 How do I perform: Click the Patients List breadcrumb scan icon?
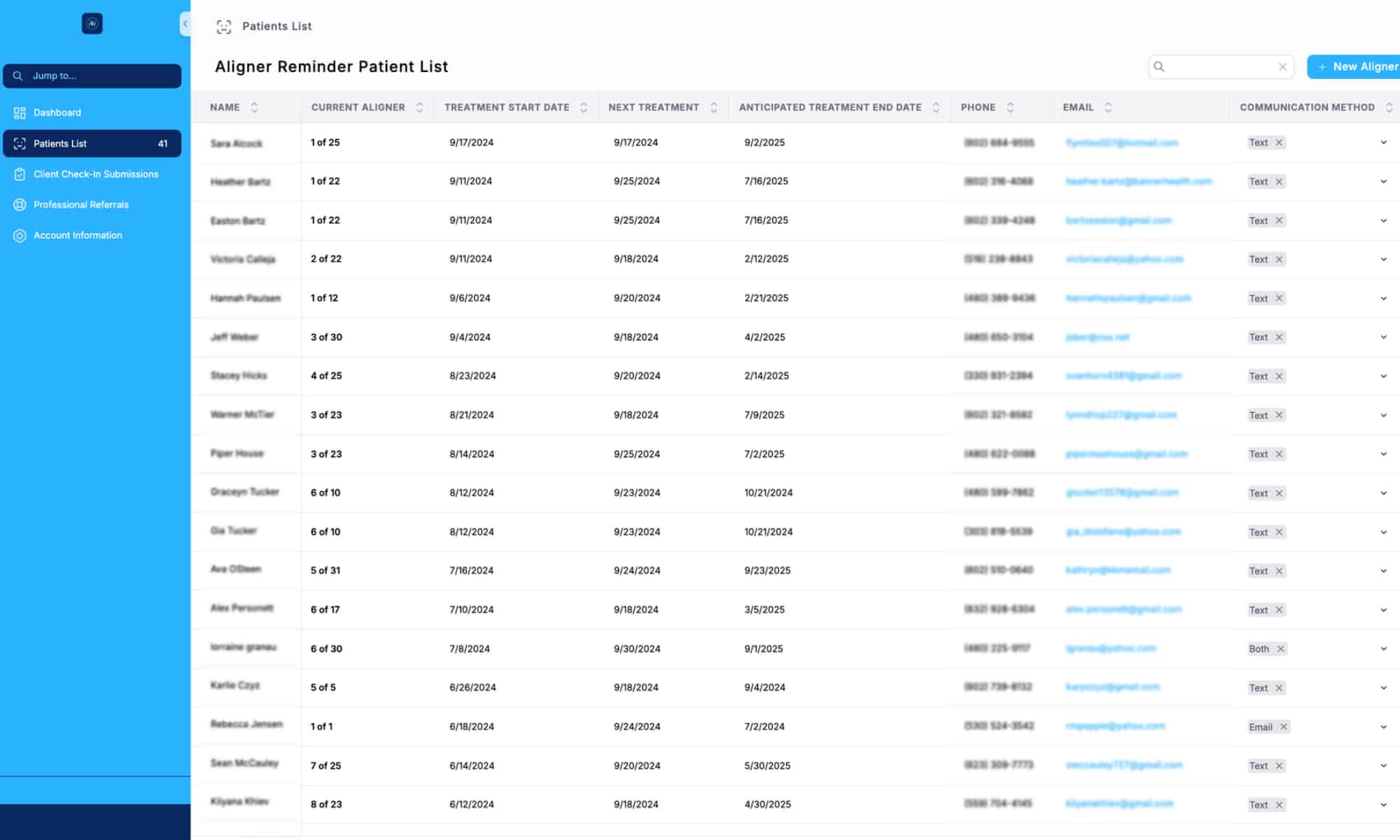coord(224,27)
